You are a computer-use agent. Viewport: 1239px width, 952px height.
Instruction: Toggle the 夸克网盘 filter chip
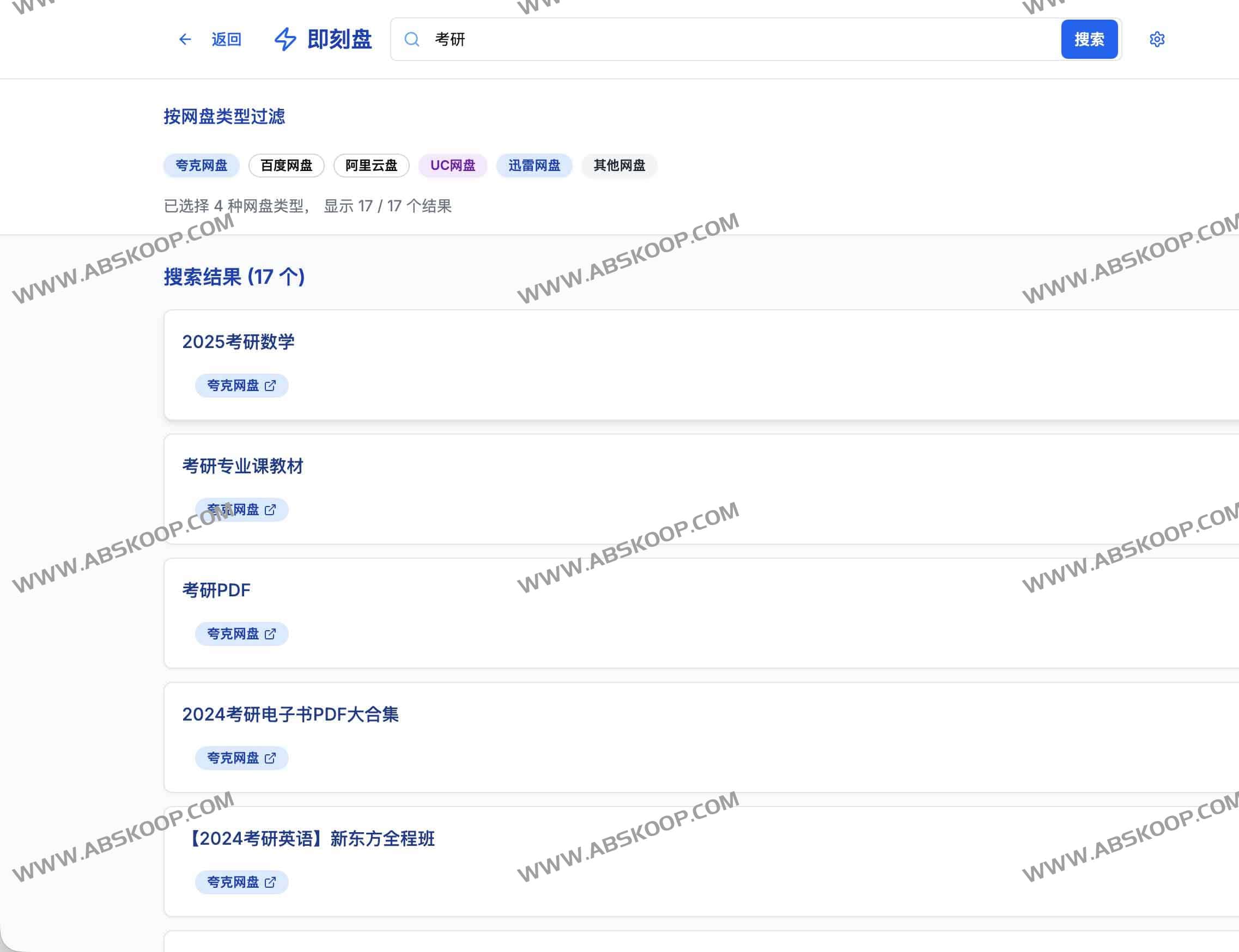(x=201, y=166)
